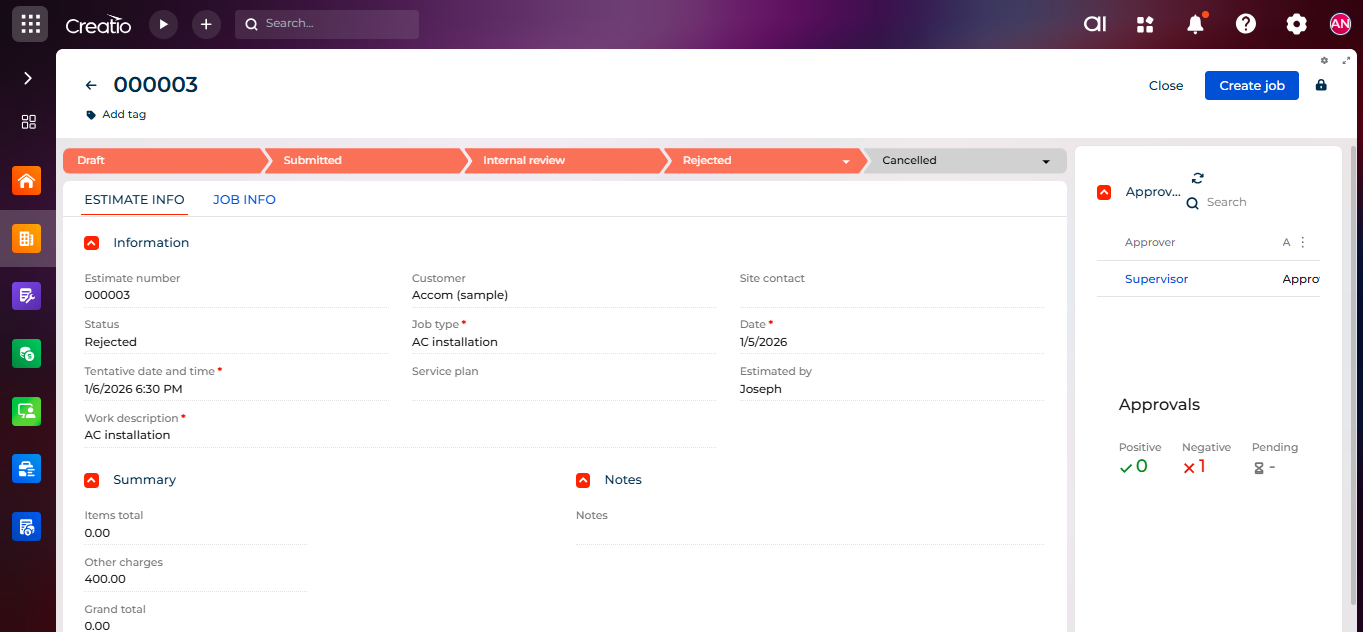Open the Supervisor approver link
This screenshot has width=1363, height=632.
[1156, 279]
